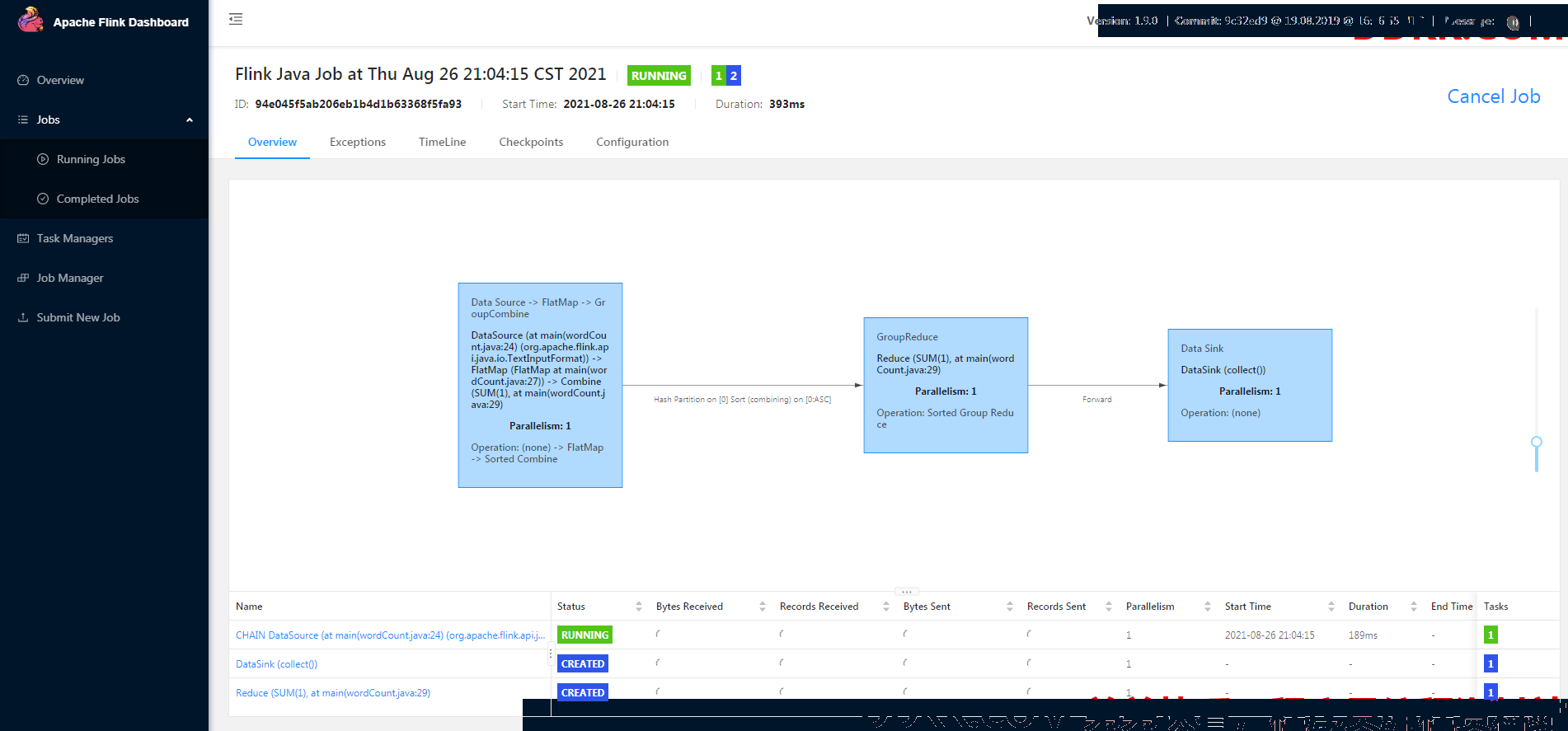This screenshot has width=1568, height=731.
Task: Click the start time 2021-08-26 21:04:15 in header
Action: [x=619, y=104]
